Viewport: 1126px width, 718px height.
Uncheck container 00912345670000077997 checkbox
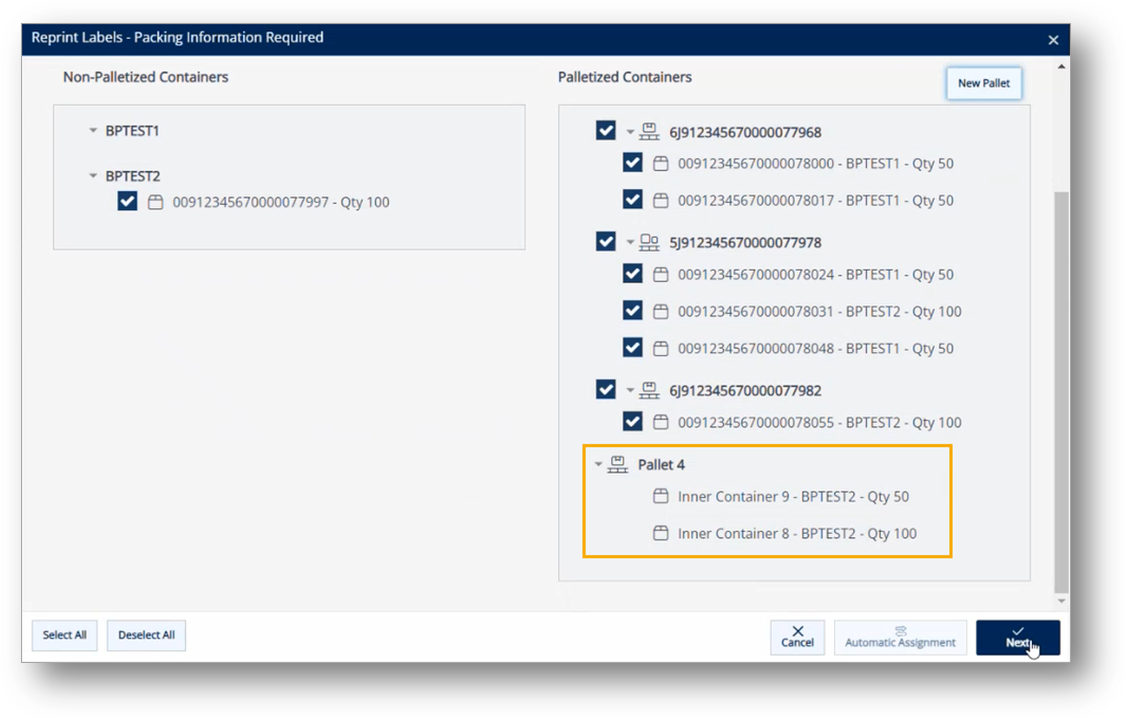tap(127, 202)
